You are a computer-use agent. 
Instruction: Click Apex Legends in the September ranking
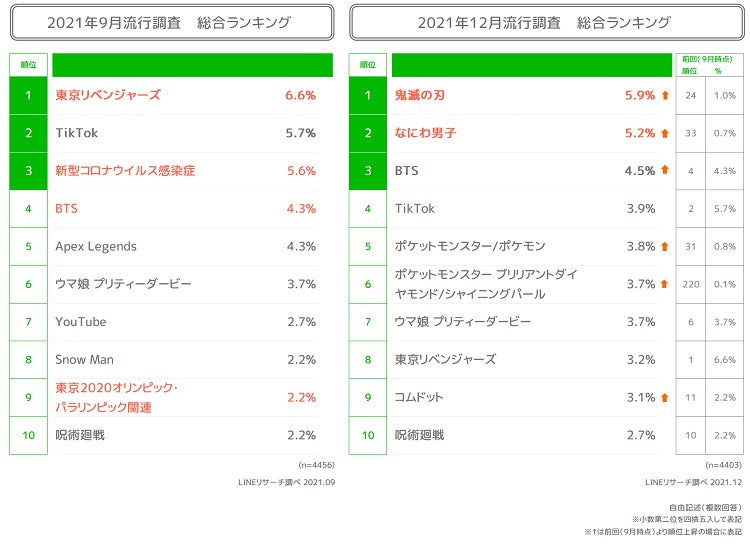(x=96, y=246)
